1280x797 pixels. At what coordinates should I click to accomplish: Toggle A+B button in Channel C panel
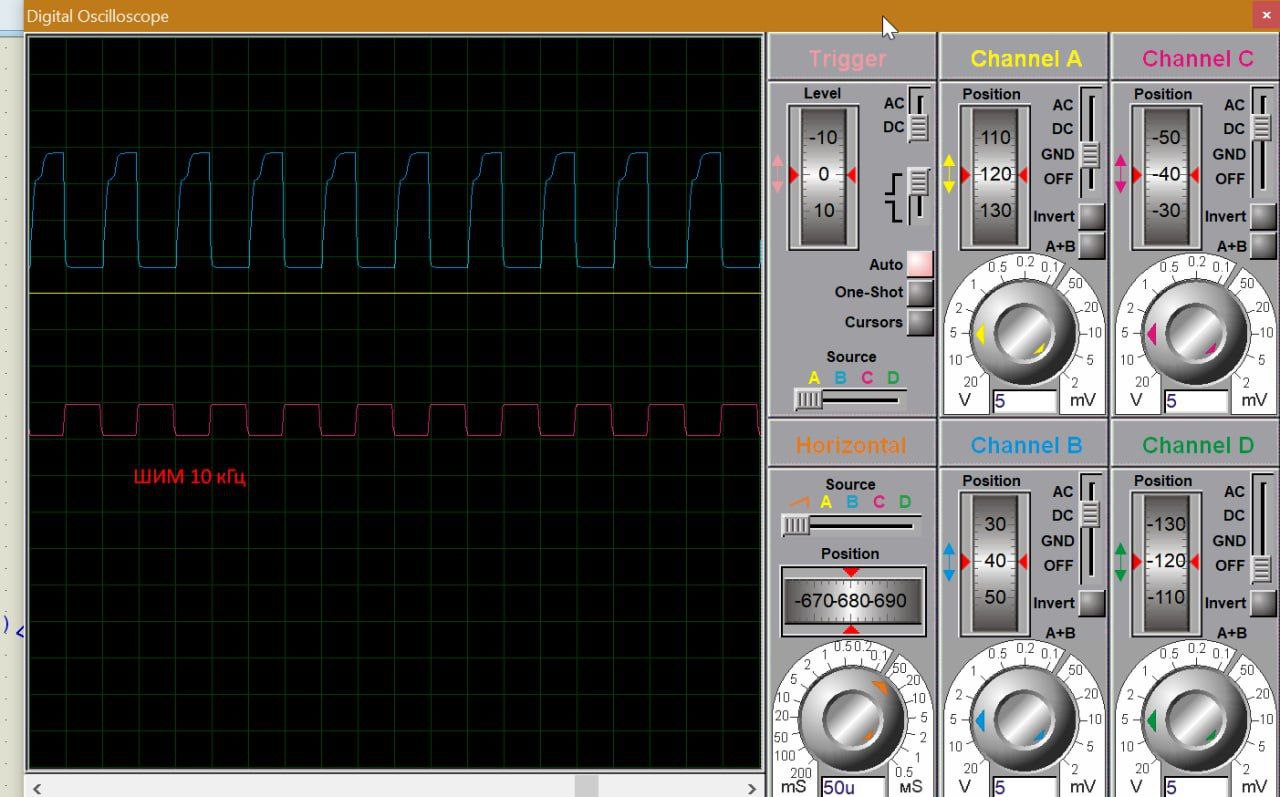coord(1264,245)
